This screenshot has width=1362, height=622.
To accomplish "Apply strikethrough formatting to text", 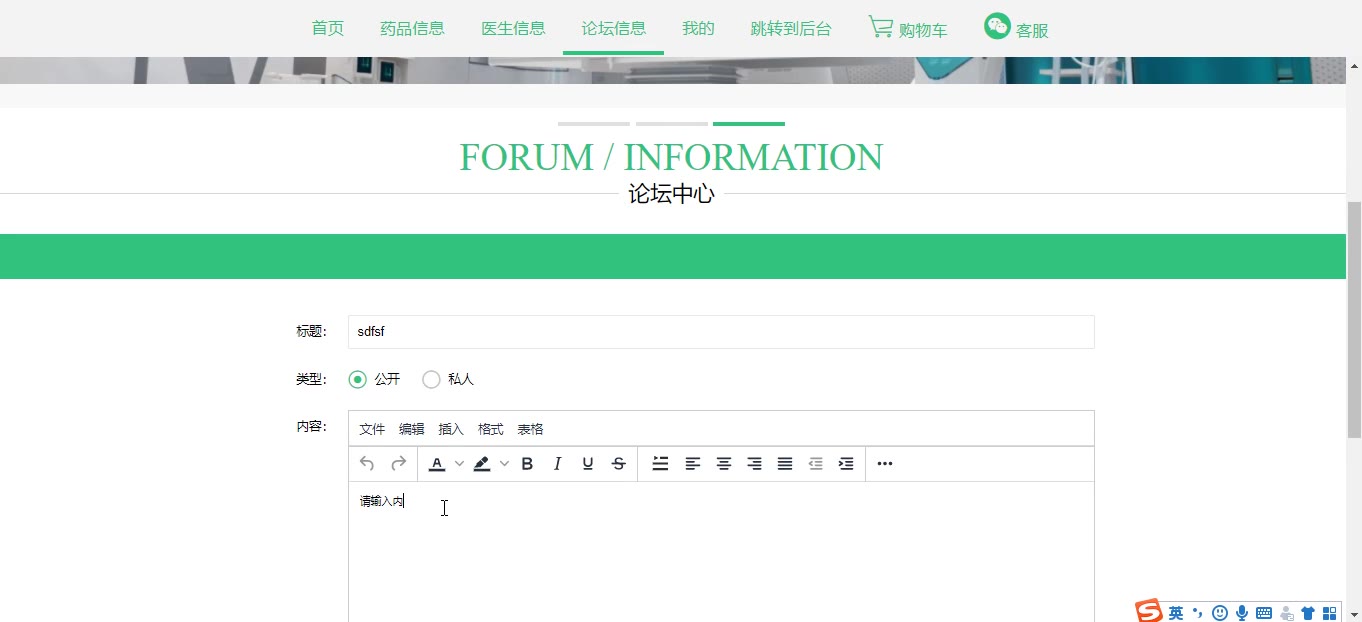I will [x=619, y=464].
